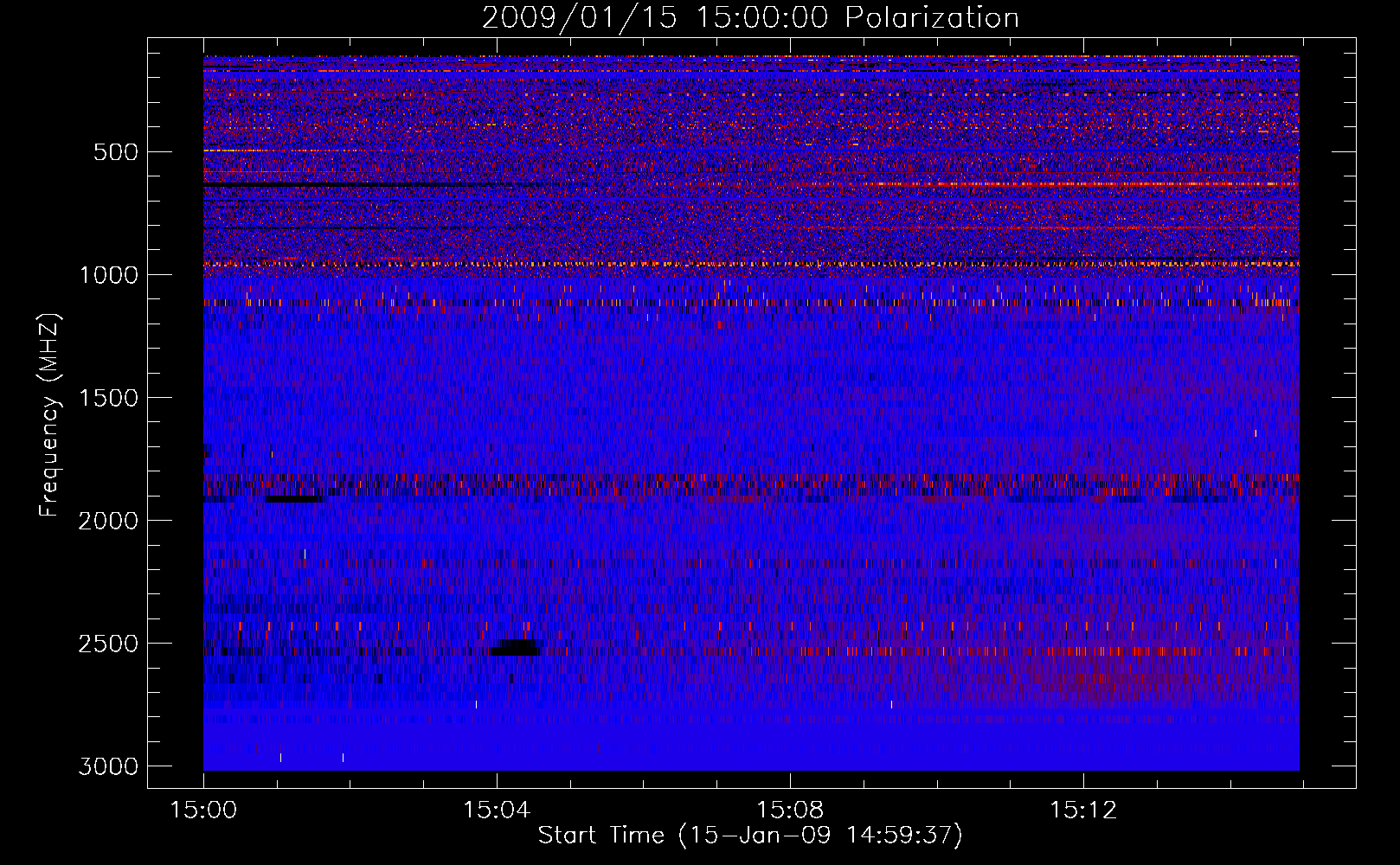This screenshot has height=865, width=1400.
Task: Select the 'Frequency (MHZ)' axis label
Action: [49, 415]
